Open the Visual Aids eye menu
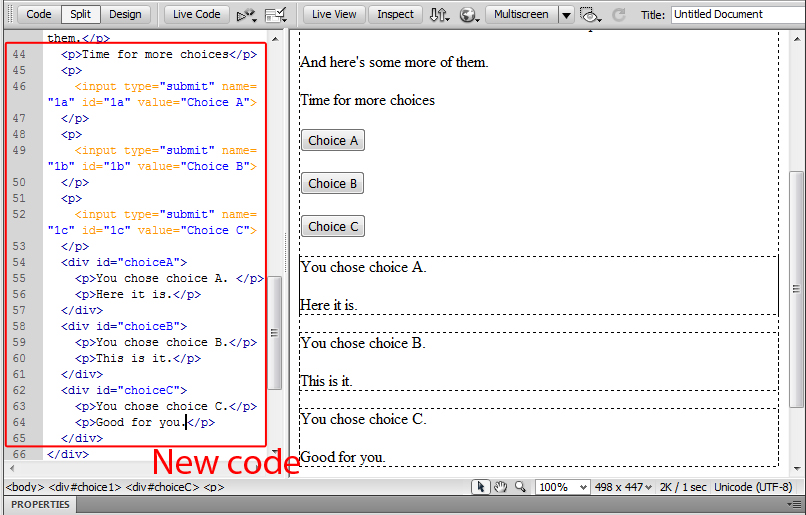The image size is (806, 515). pos(590,15)
